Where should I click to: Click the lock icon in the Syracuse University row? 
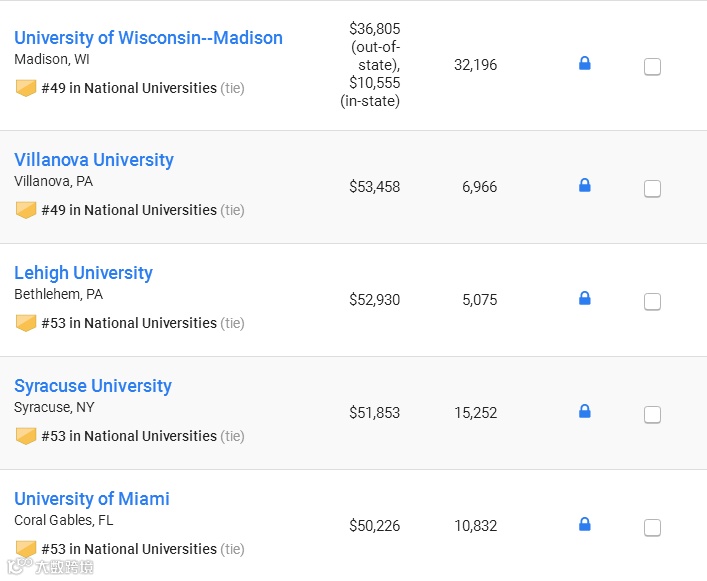coord(585,411)
